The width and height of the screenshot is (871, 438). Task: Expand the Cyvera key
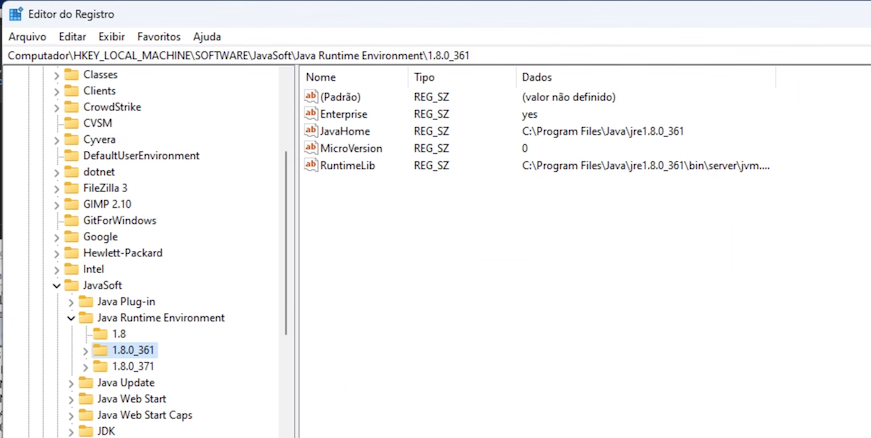click(x=57, y=140)
